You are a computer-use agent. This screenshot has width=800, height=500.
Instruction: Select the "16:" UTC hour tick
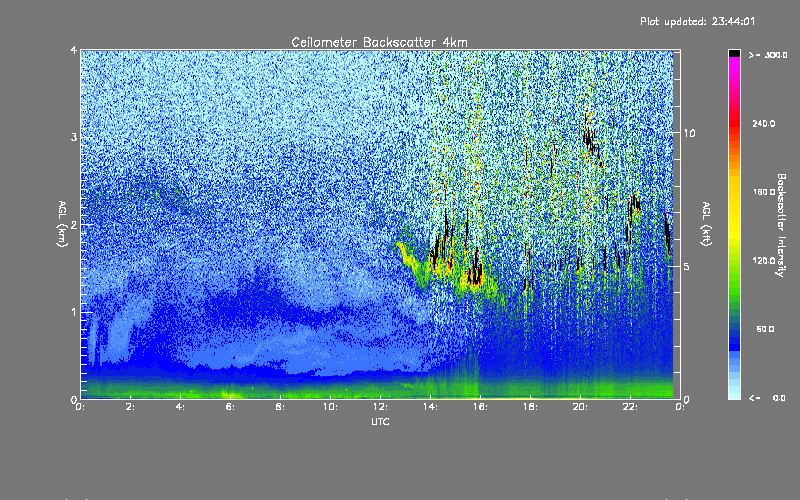[x=481, y=407]
